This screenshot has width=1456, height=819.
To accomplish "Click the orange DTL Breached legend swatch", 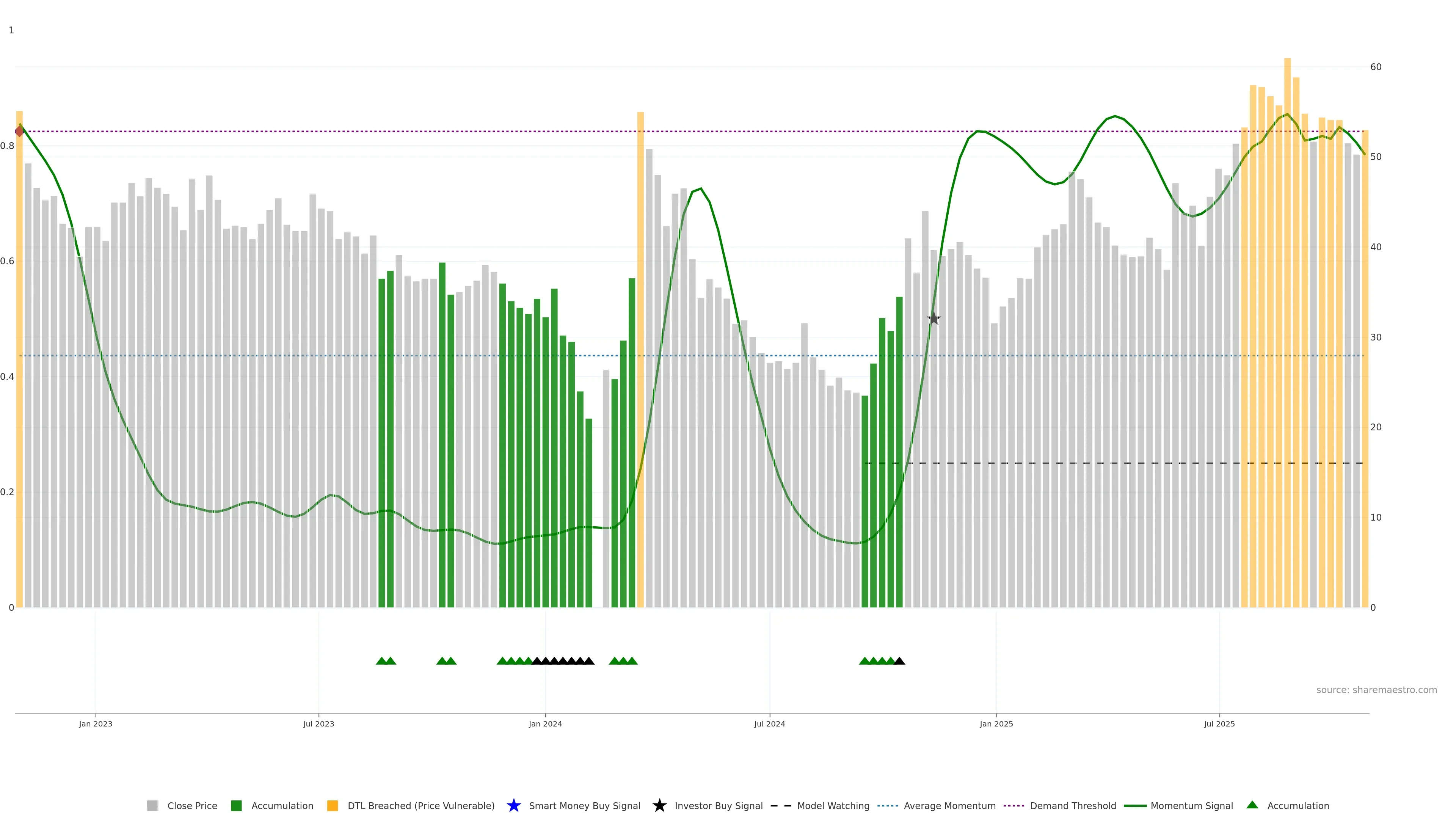I will click(x=333, y=805).
